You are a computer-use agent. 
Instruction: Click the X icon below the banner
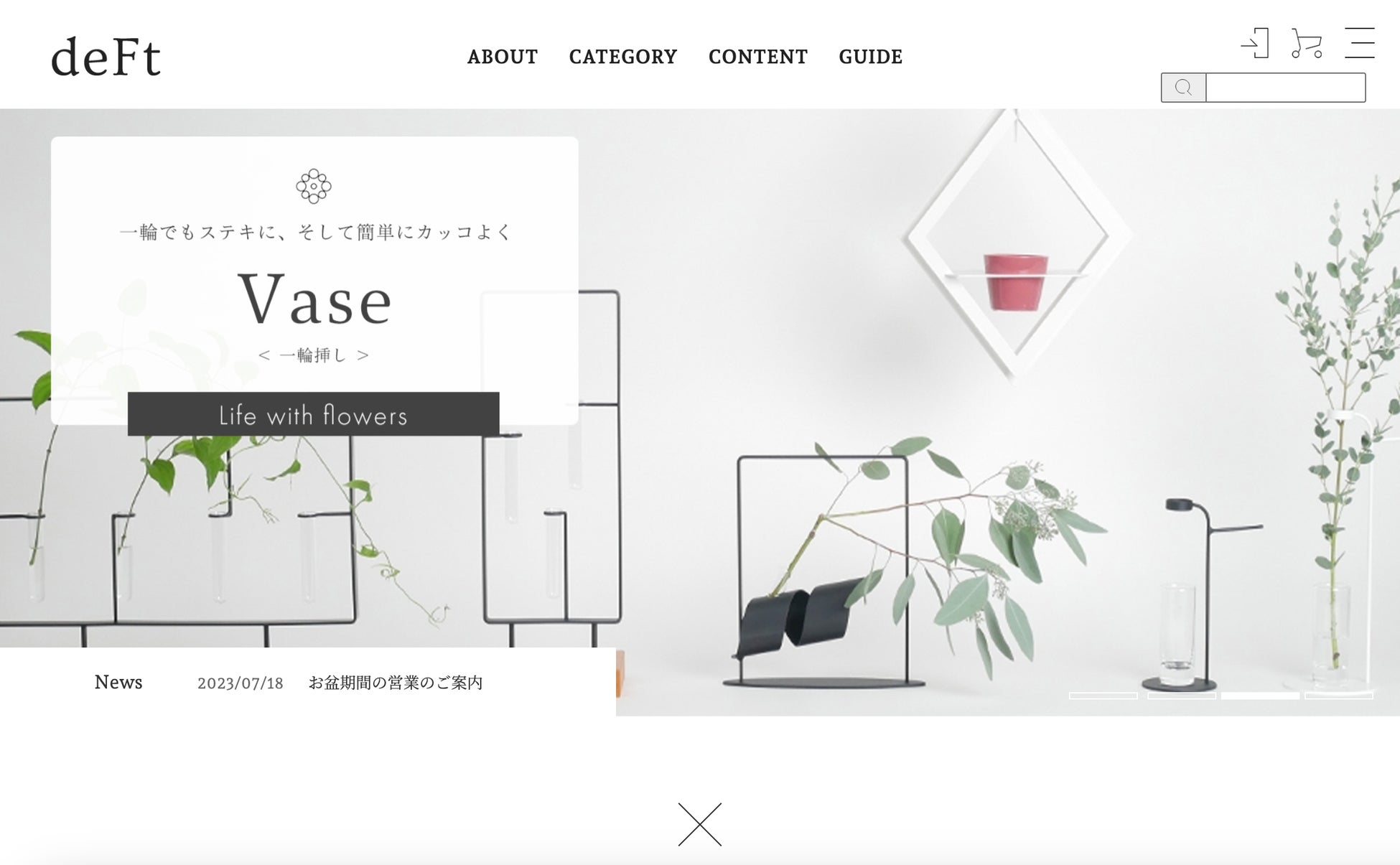[700, 824]
